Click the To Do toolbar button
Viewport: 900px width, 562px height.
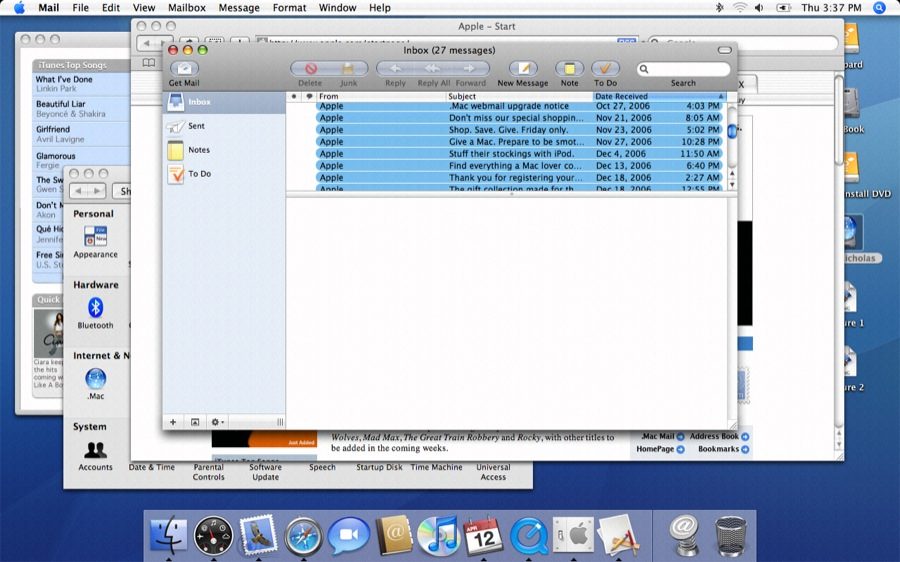606,68
